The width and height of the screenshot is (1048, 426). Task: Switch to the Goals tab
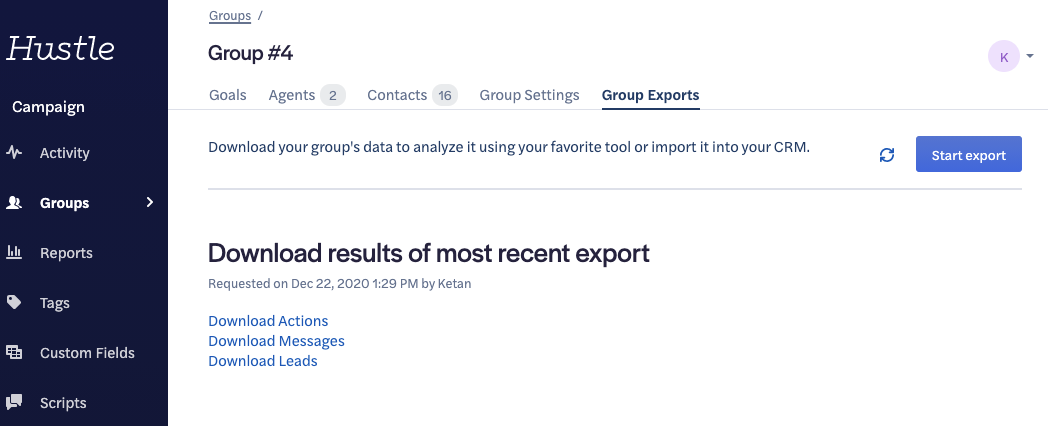pyautogui.click(x=228, y=95)
